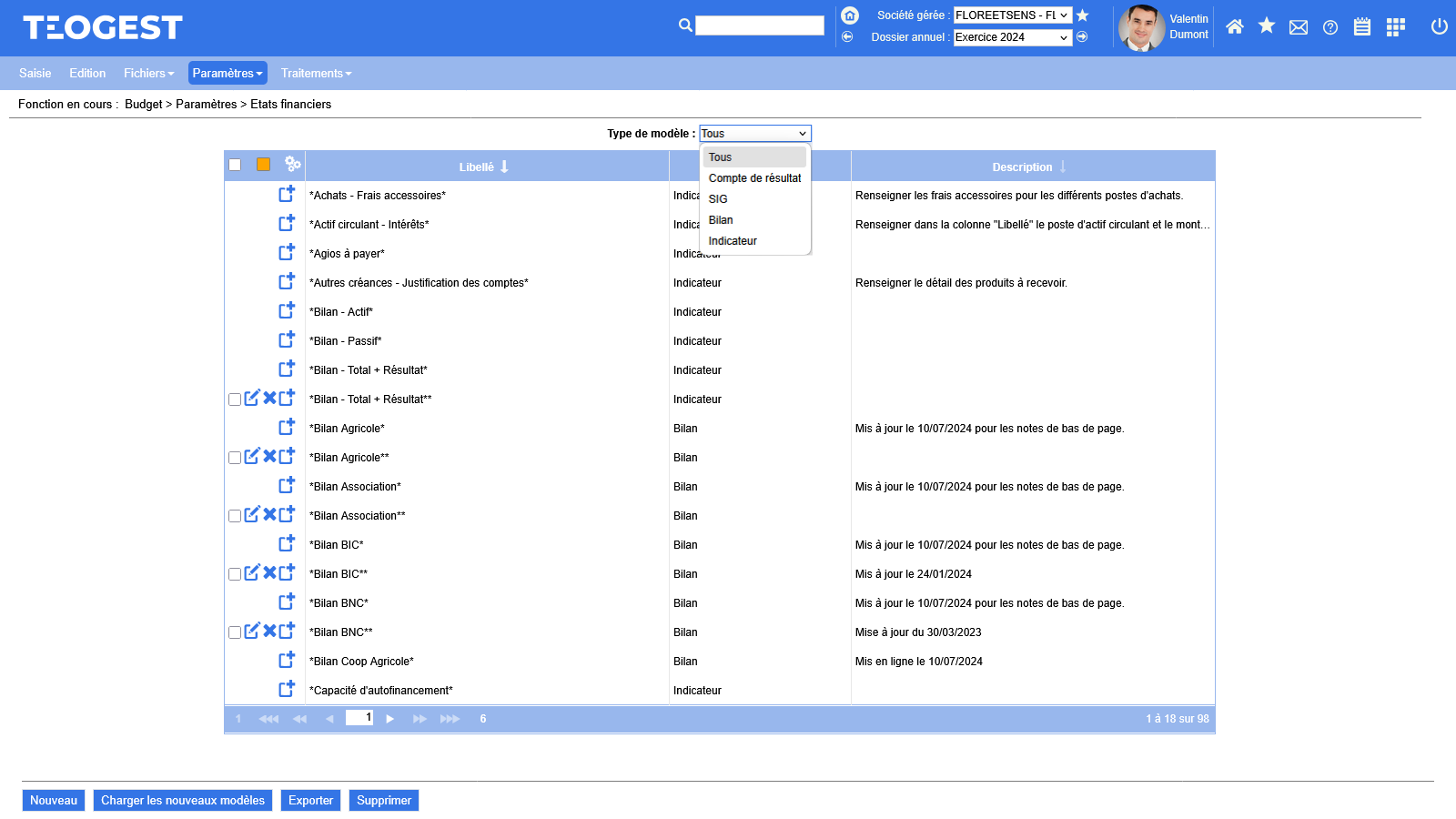The height and width of the screenshot is (819, 1456).
Task: Expand the Dossier annuel dropdown
Action: (x=1012, y=37)
